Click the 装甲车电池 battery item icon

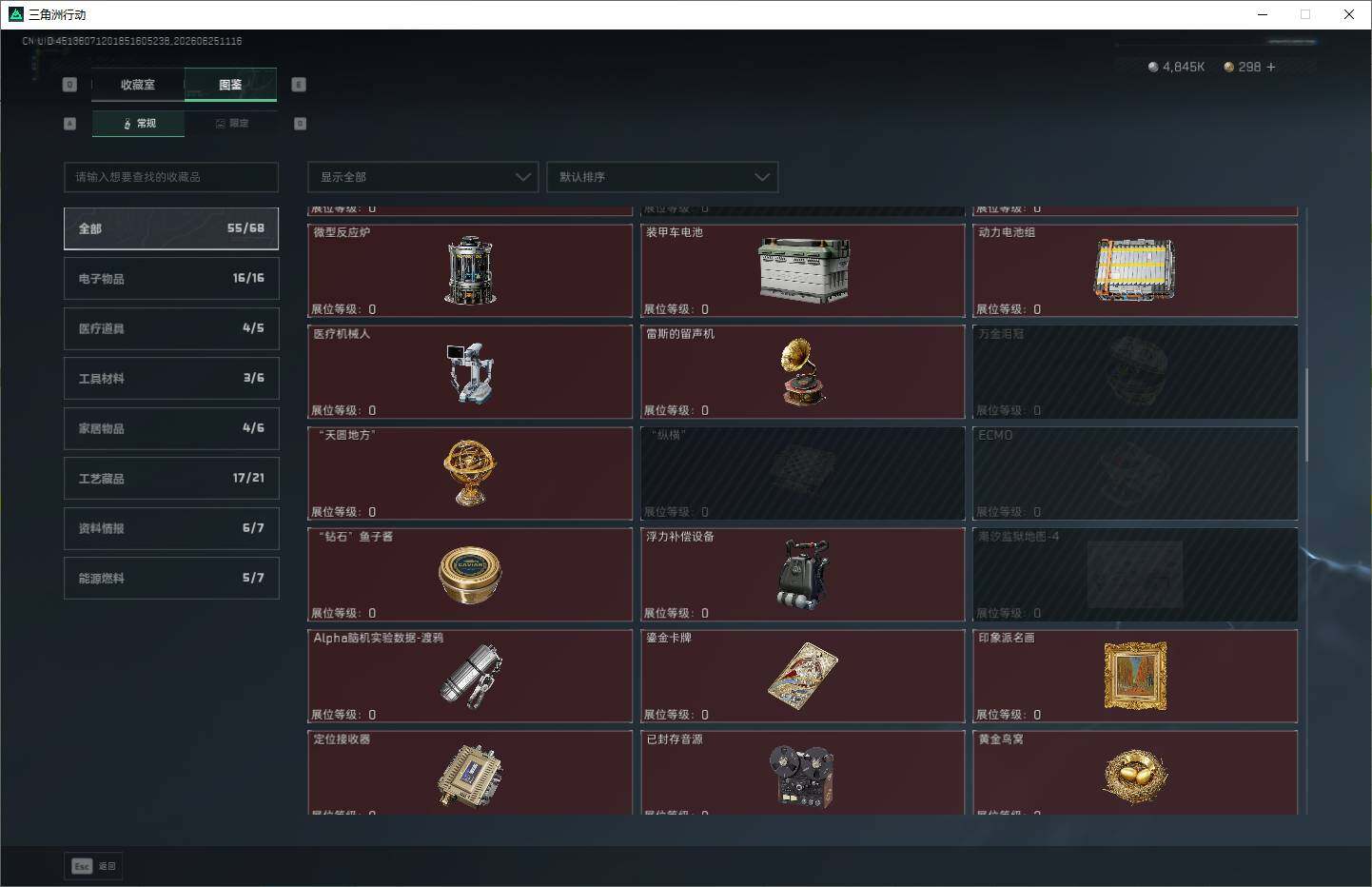pos(803,270)
